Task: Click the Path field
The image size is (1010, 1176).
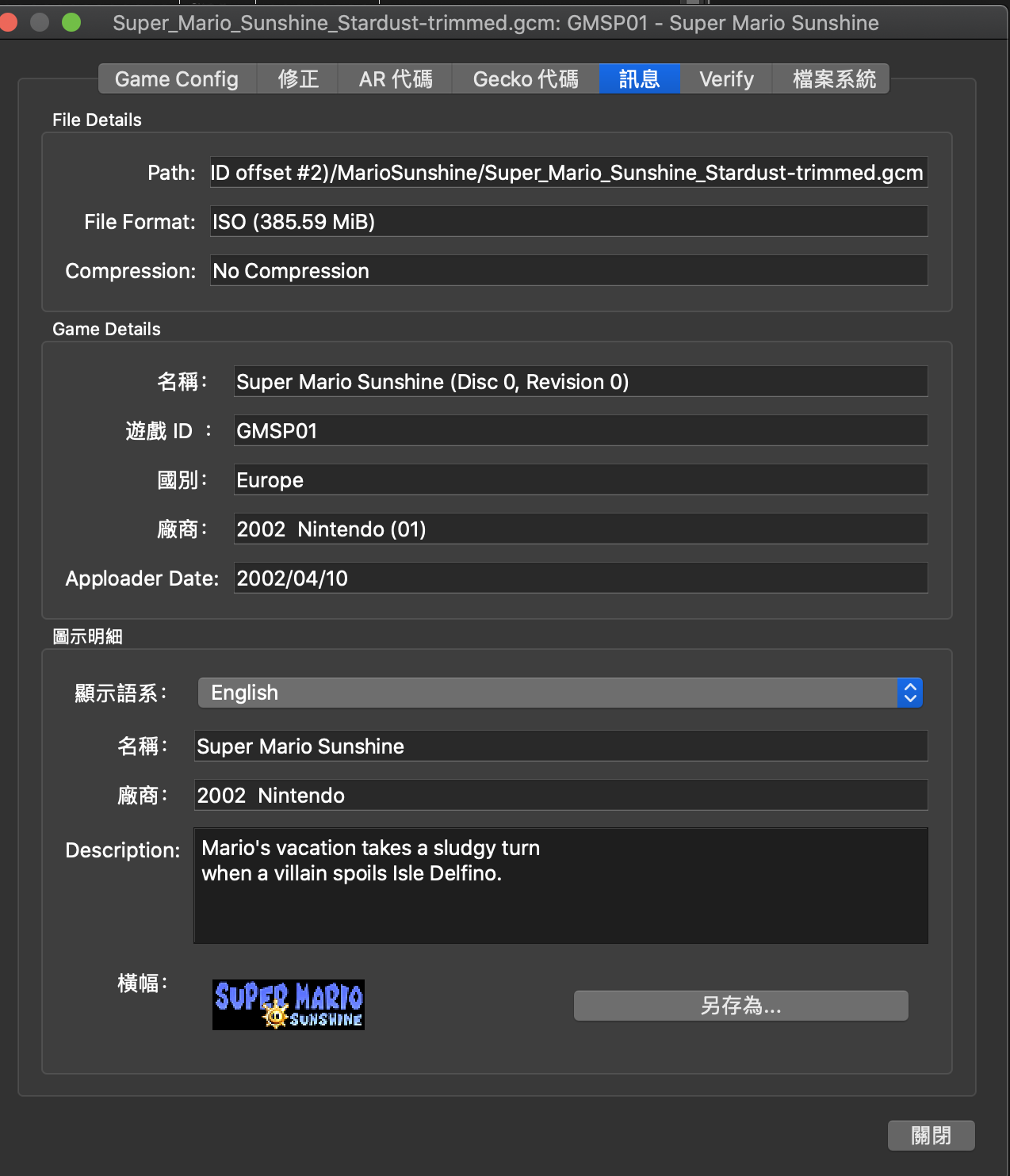Action: pos(568,173)
